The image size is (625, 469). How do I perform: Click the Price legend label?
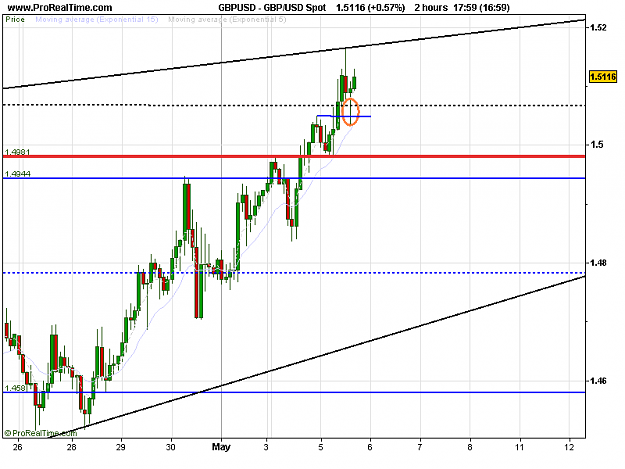15,19
